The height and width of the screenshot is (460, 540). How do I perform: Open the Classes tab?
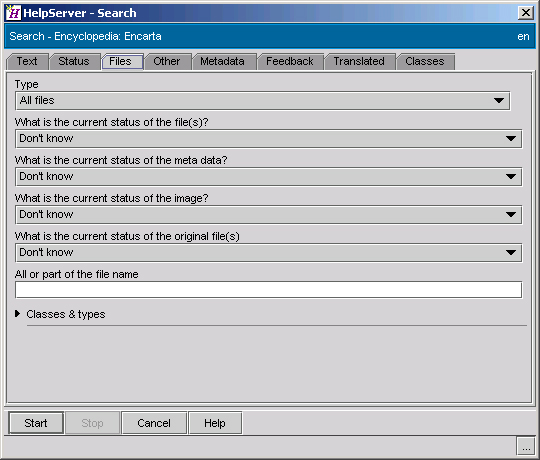pos(425,62)
